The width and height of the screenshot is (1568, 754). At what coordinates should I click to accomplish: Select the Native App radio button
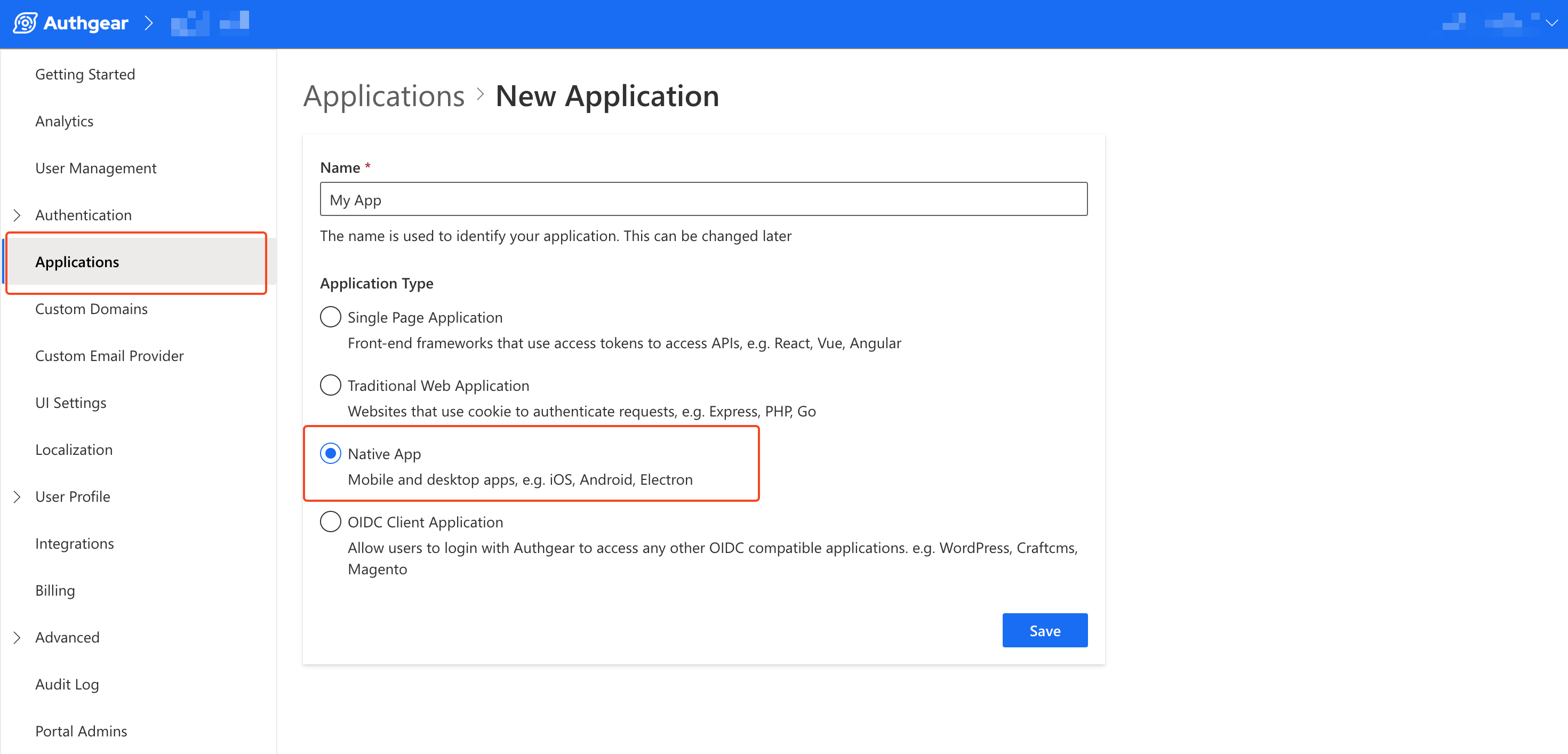(331, 453)
